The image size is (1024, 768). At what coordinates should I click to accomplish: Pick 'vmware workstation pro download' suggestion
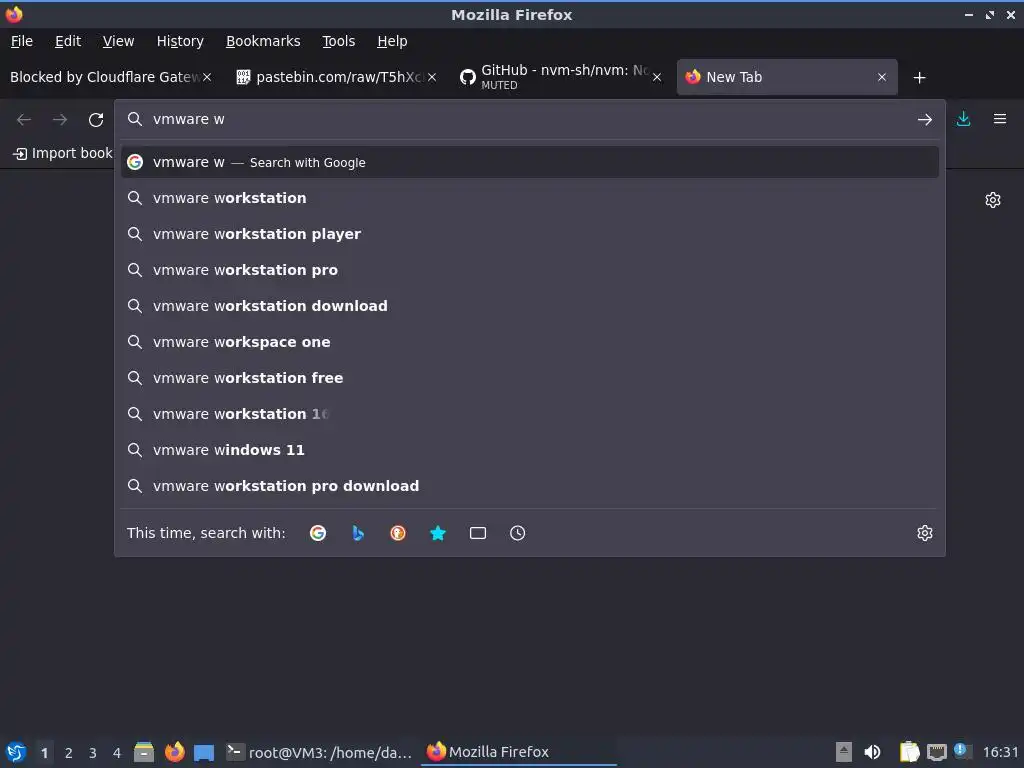click(x=530, y=485)
